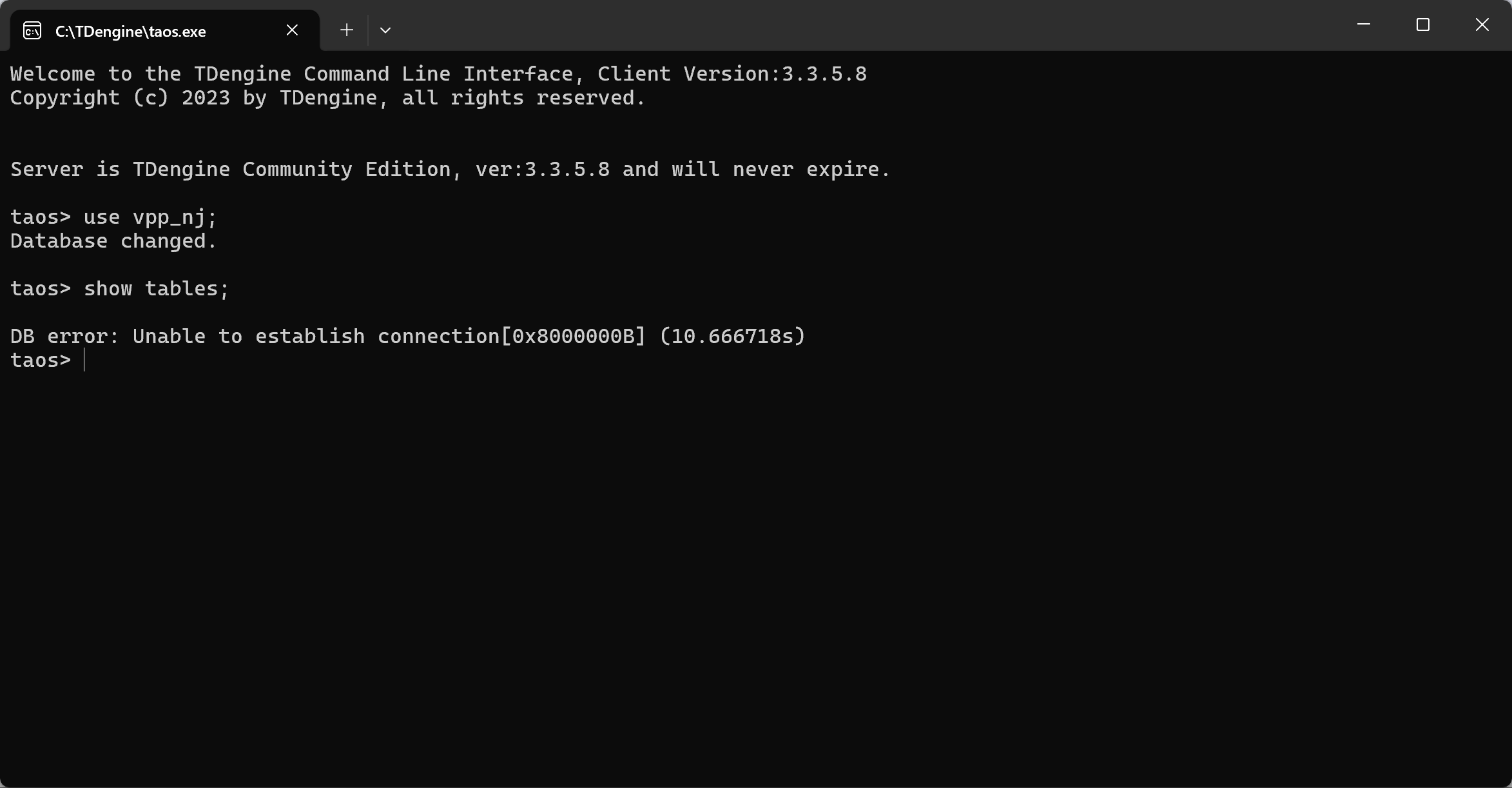The image size is (1512, 788).
Task: Click the error code 0x8000000B
Action: click(574, 337)
